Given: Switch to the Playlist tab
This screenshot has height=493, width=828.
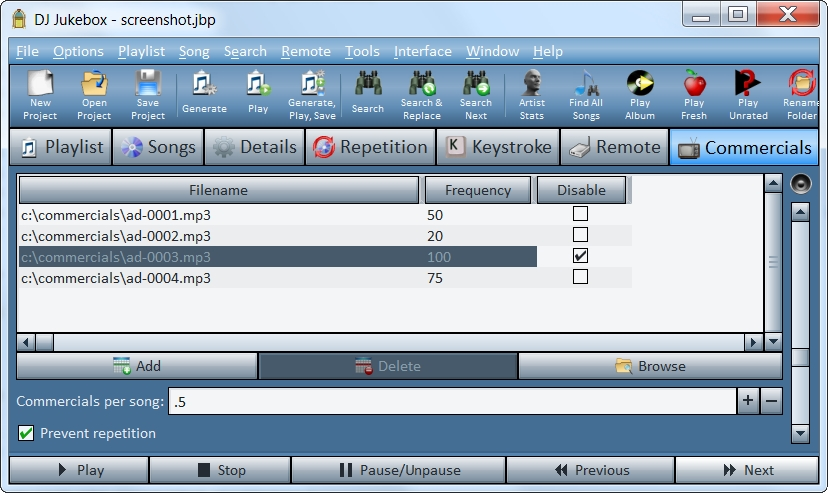Looking at the screenshot, I should tap(61, 147).
